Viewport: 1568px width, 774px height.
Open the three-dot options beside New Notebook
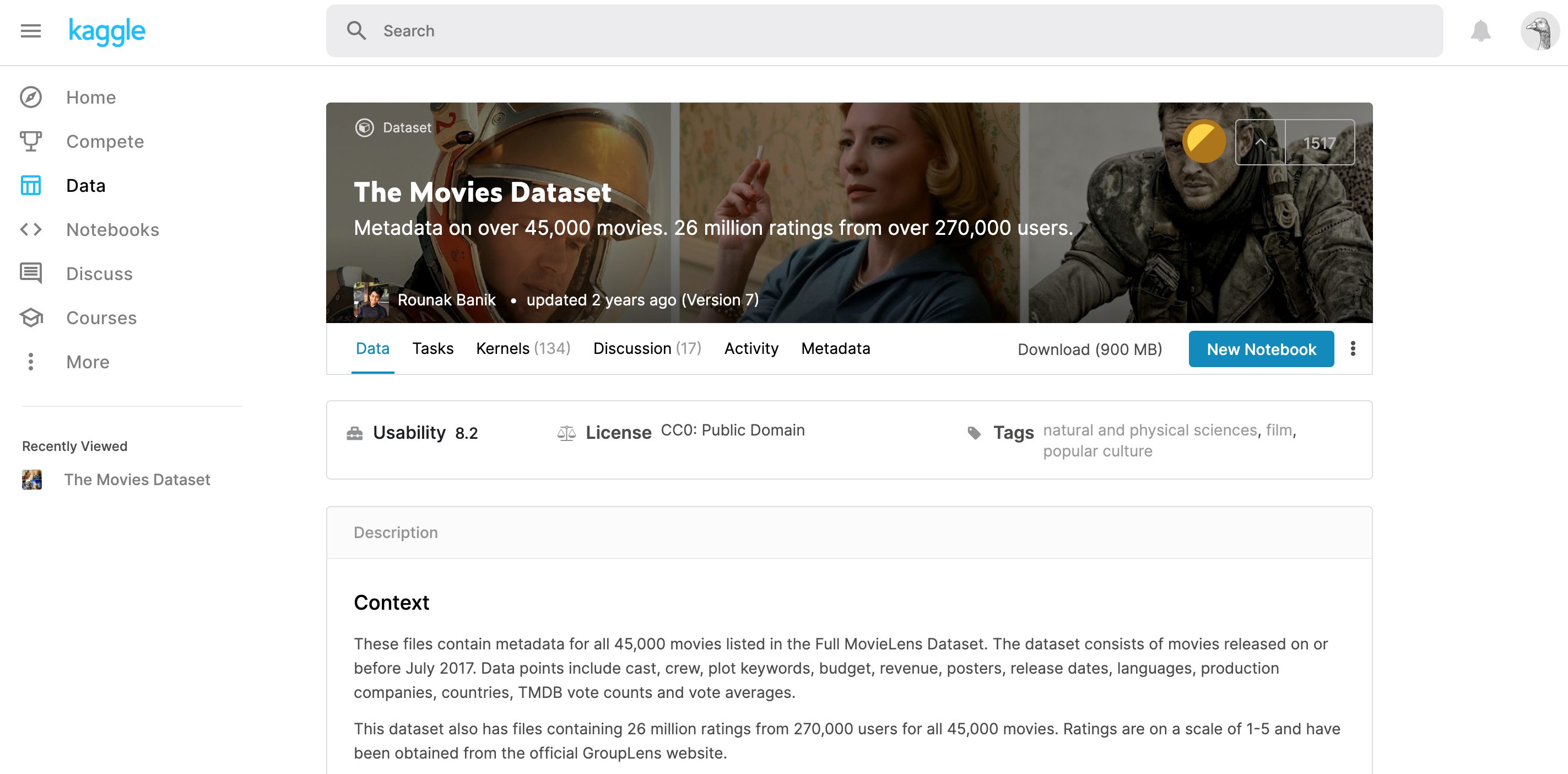(1353, 349)
